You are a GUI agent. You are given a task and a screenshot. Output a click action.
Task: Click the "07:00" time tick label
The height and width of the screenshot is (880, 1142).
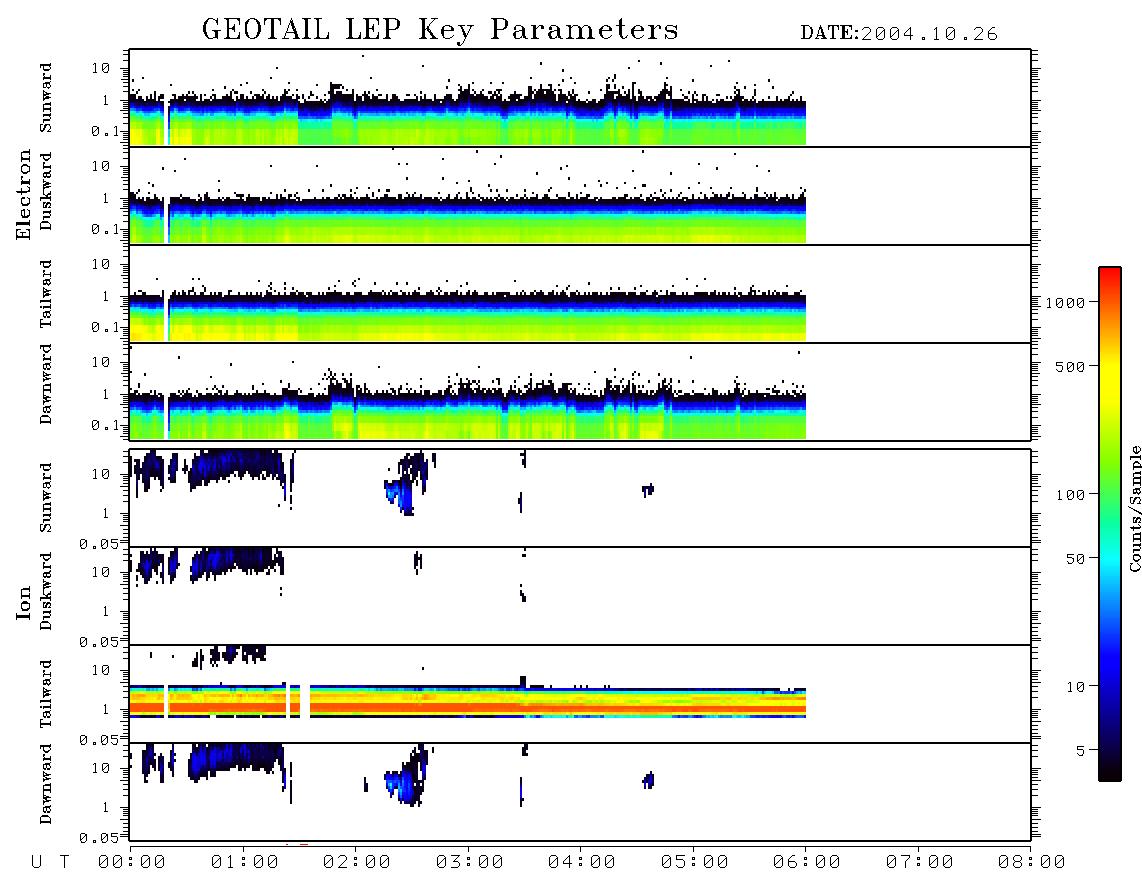click(920, 863)
